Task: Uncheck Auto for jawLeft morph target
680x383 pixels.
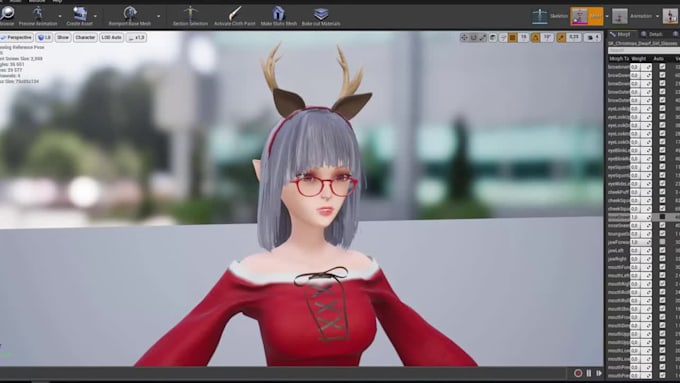Action: (662, 250)
